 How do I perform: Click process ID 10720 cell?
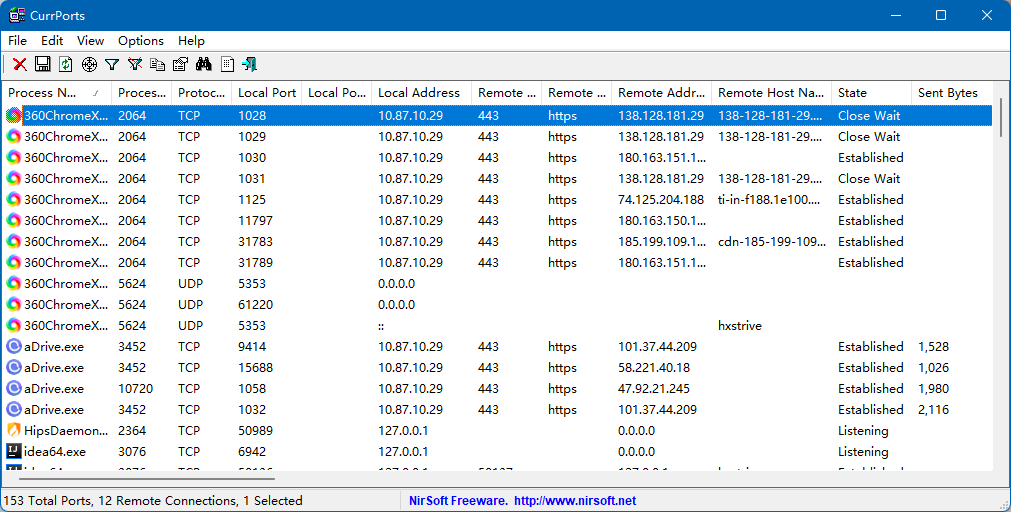(x=135, y=388)
